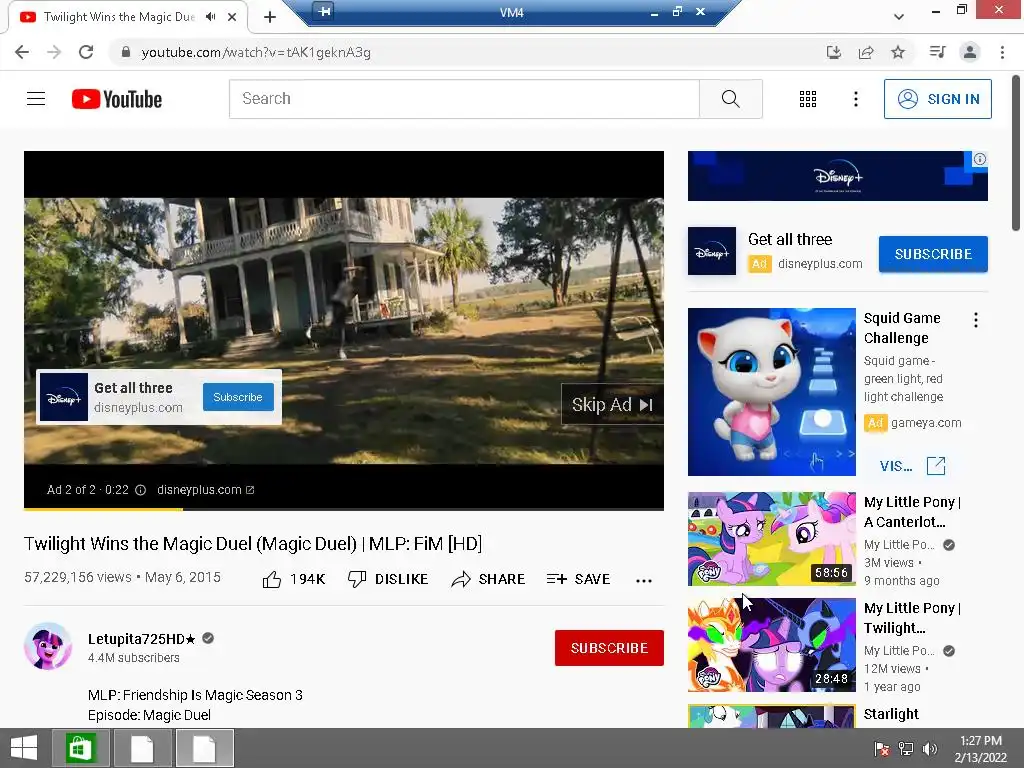This screenshot has width=1024, height=768.
Task: Click the address bar URL
Action: point(256,52)
